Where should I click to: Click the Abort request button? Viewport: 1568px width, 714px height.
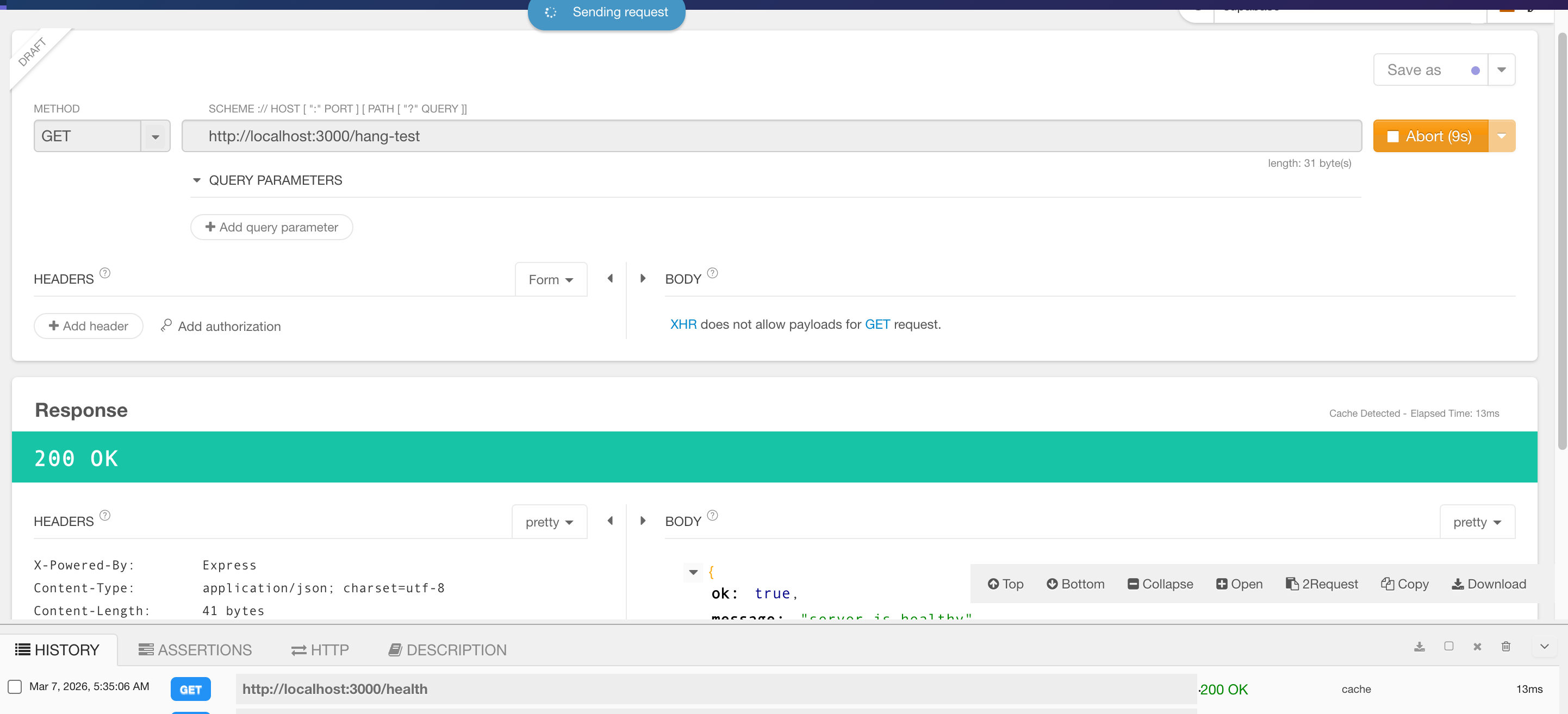(x=1430, y=136)
